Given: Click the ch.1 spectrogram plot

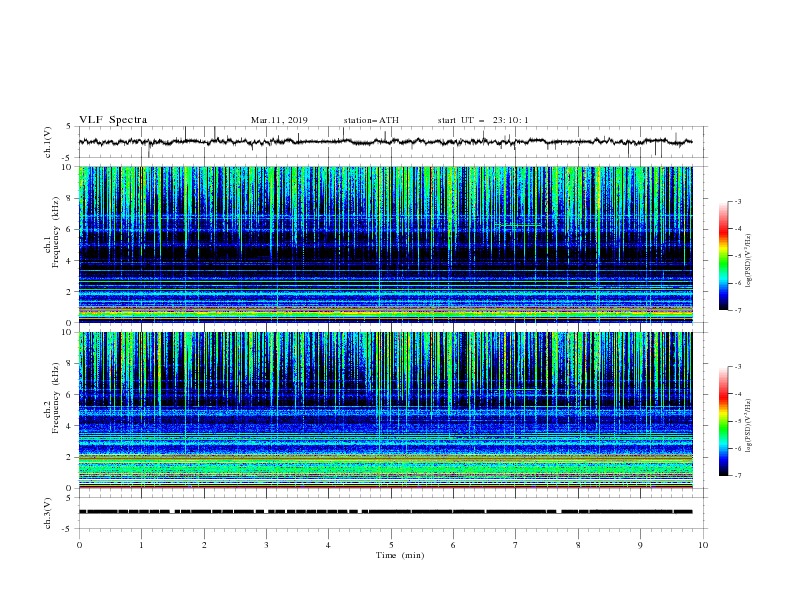Looking at the screenshot, I should click(x=385, y=244).
